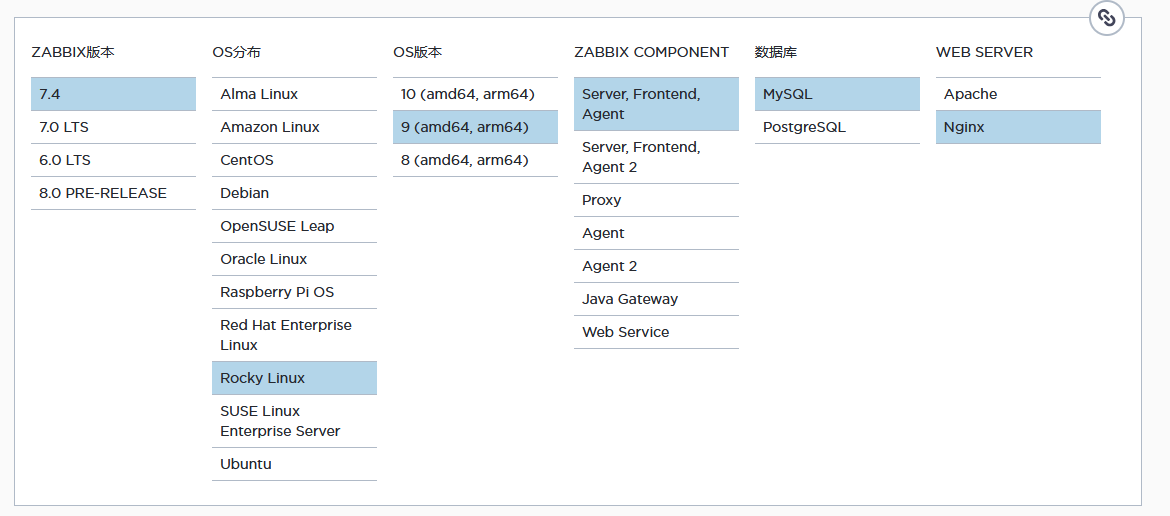Click the copy link icon
Viewport: 1170px width, 516px height.
pos(1106,18)
